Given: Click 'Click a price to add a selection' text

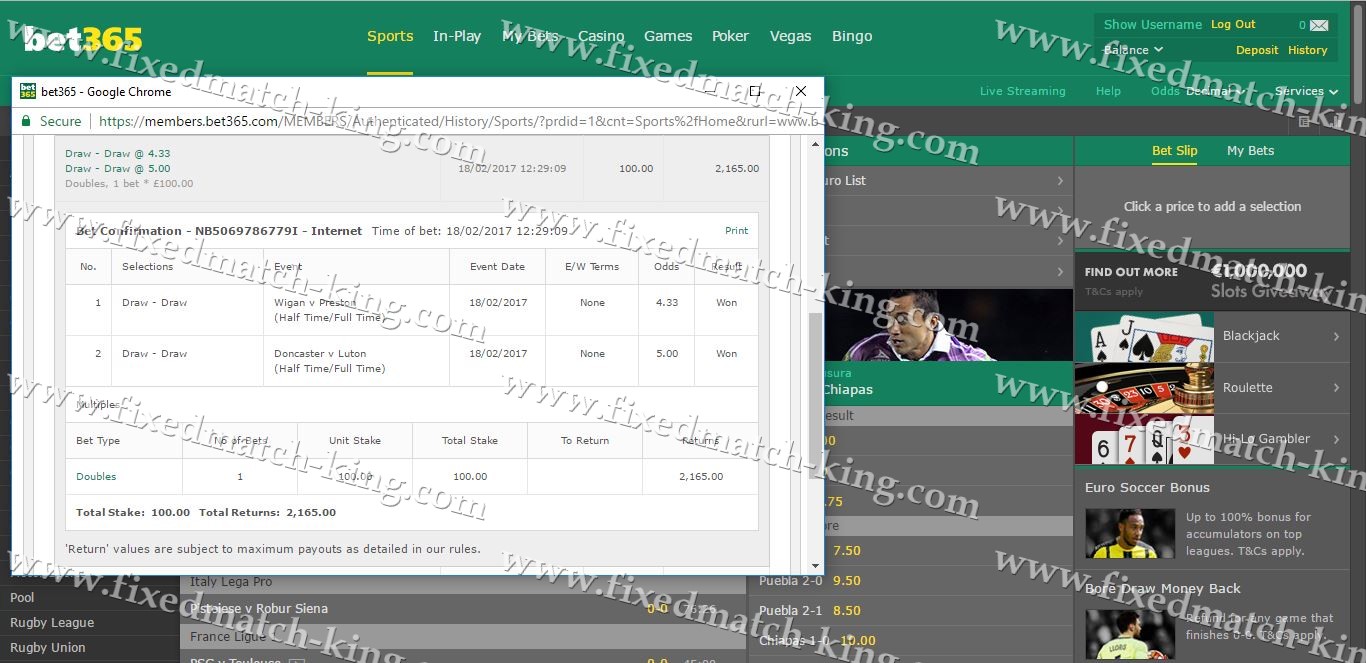Looking at the screenshot, I should [1212, 207].
